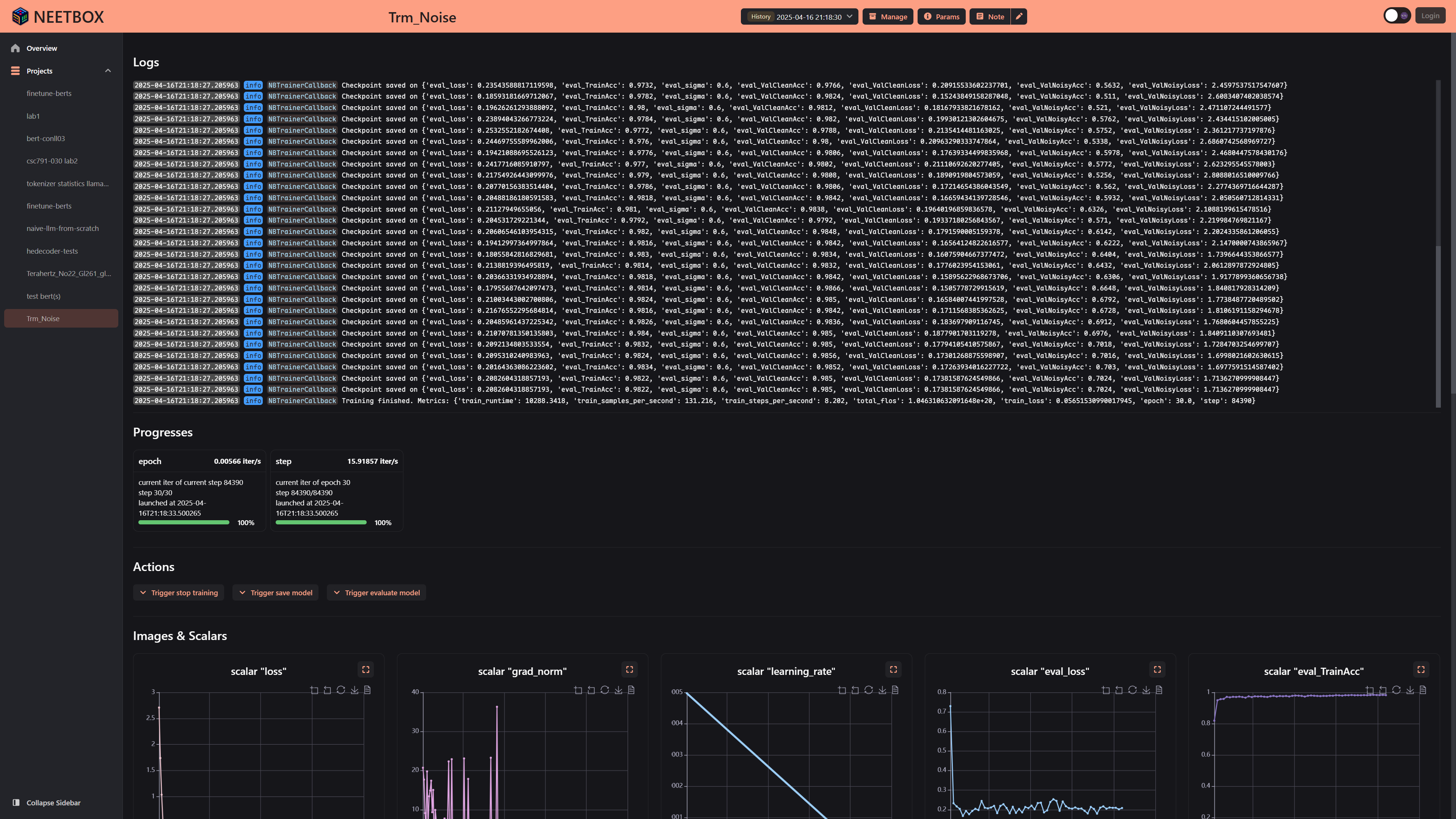Viewport: 1456px width, 819px height.
Task: Click the edit note pencil icon
Action: (1018, 16)
